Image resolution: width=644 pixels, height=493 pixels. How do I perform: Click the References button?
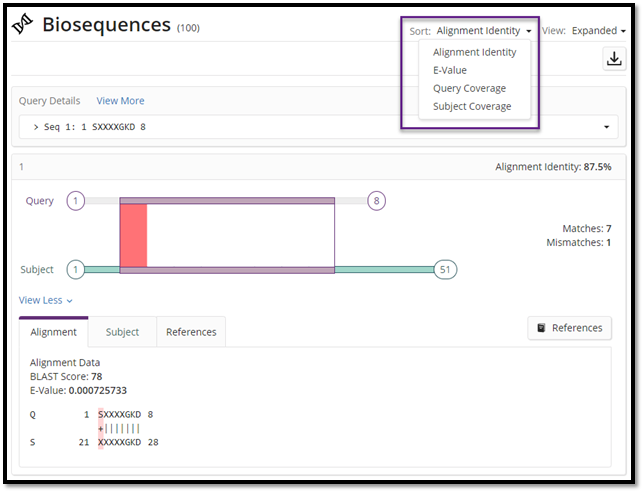pos(569,328)
